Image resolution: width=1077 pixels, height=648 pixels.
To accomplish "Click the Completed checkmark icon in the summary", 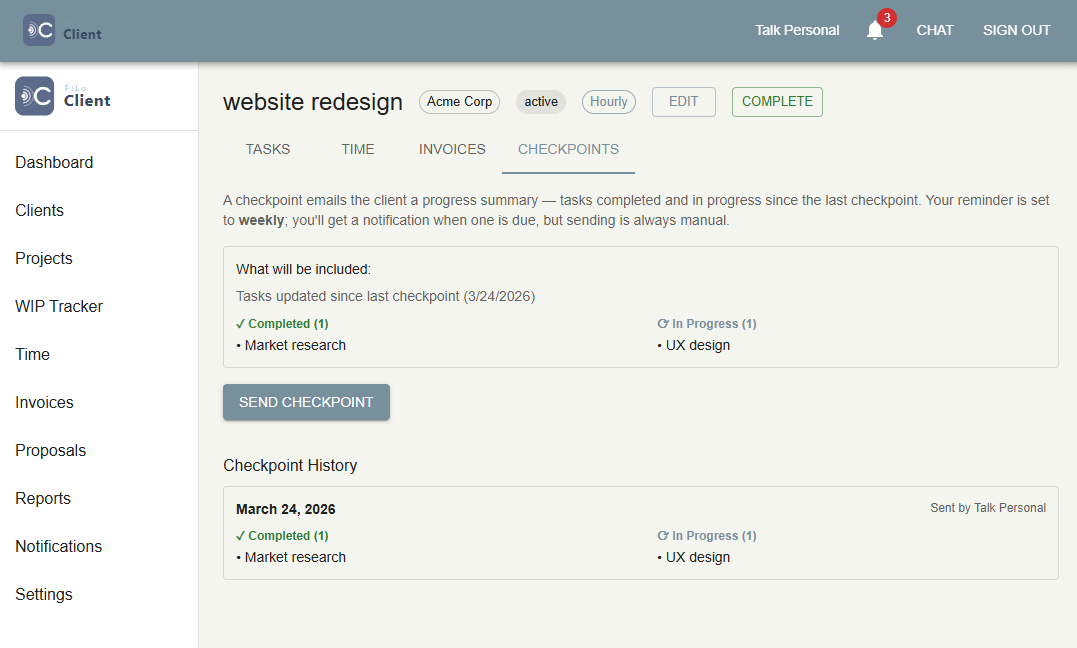I will 241,323.
